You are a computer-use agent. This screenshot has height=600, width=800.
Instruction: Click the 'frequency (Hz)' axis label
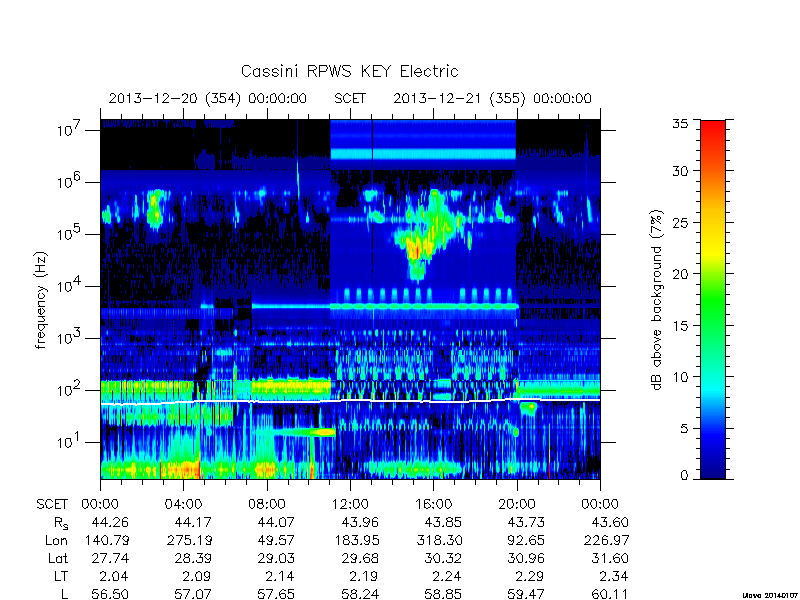[41, 300]
